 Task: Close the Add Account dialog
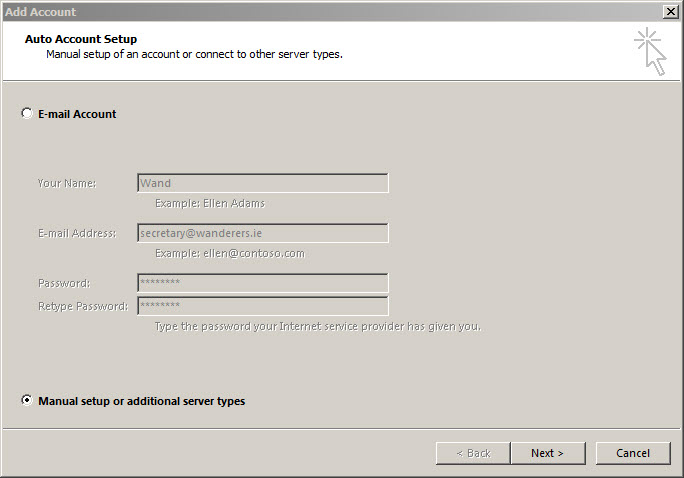click(x=670, y=12)
